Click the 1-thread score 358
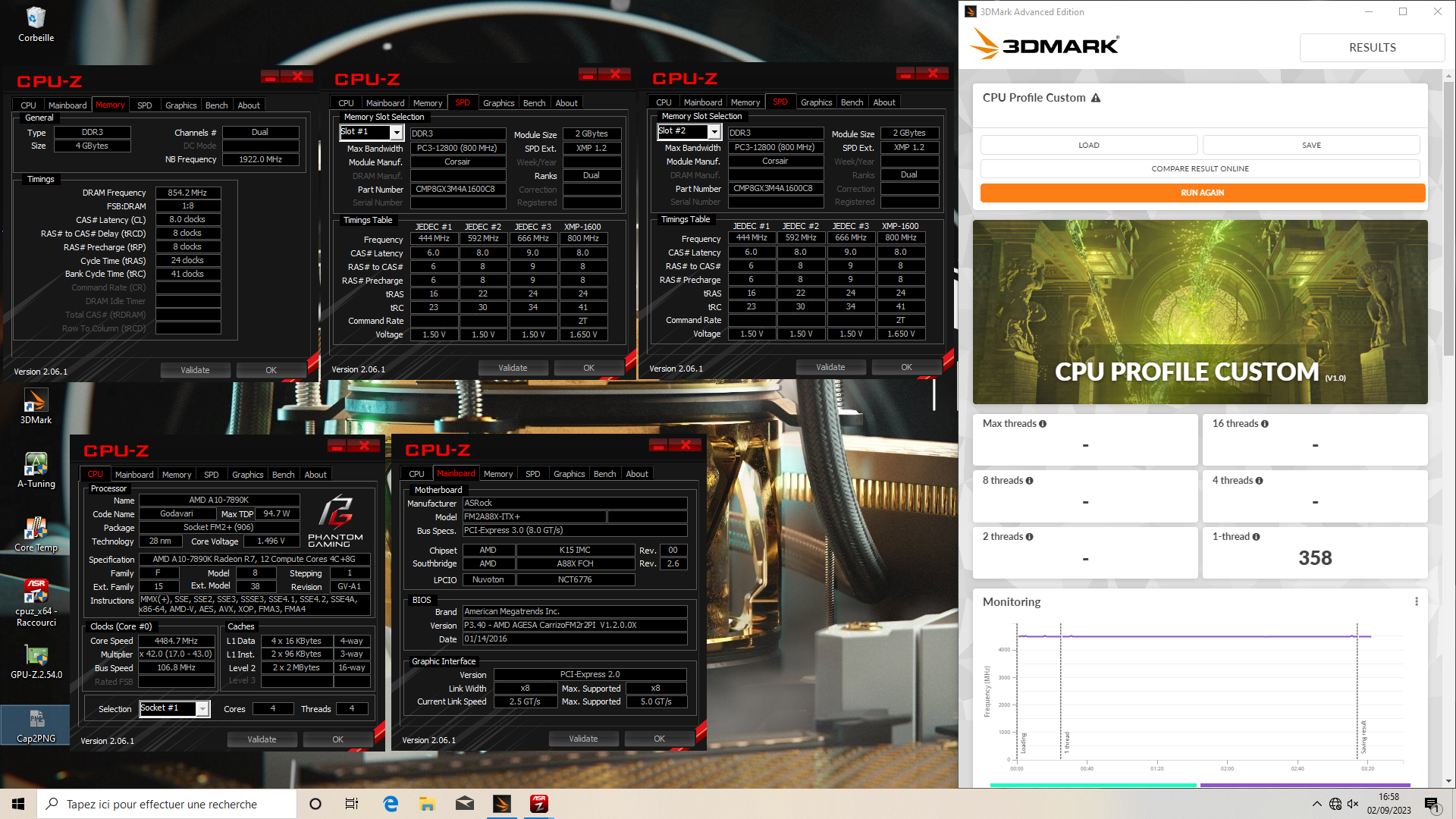 point(1315,558)
